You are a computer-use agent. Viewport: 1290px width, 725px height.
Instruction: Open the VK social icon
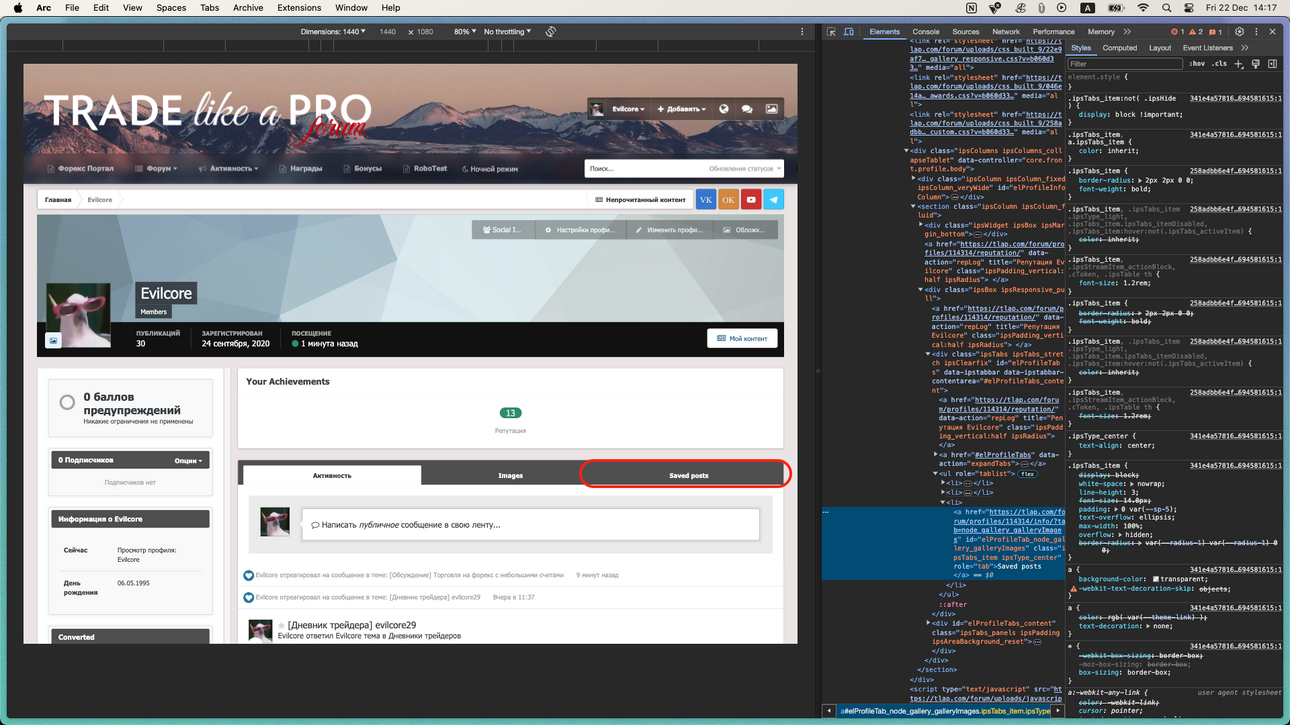tap(706, 200)
